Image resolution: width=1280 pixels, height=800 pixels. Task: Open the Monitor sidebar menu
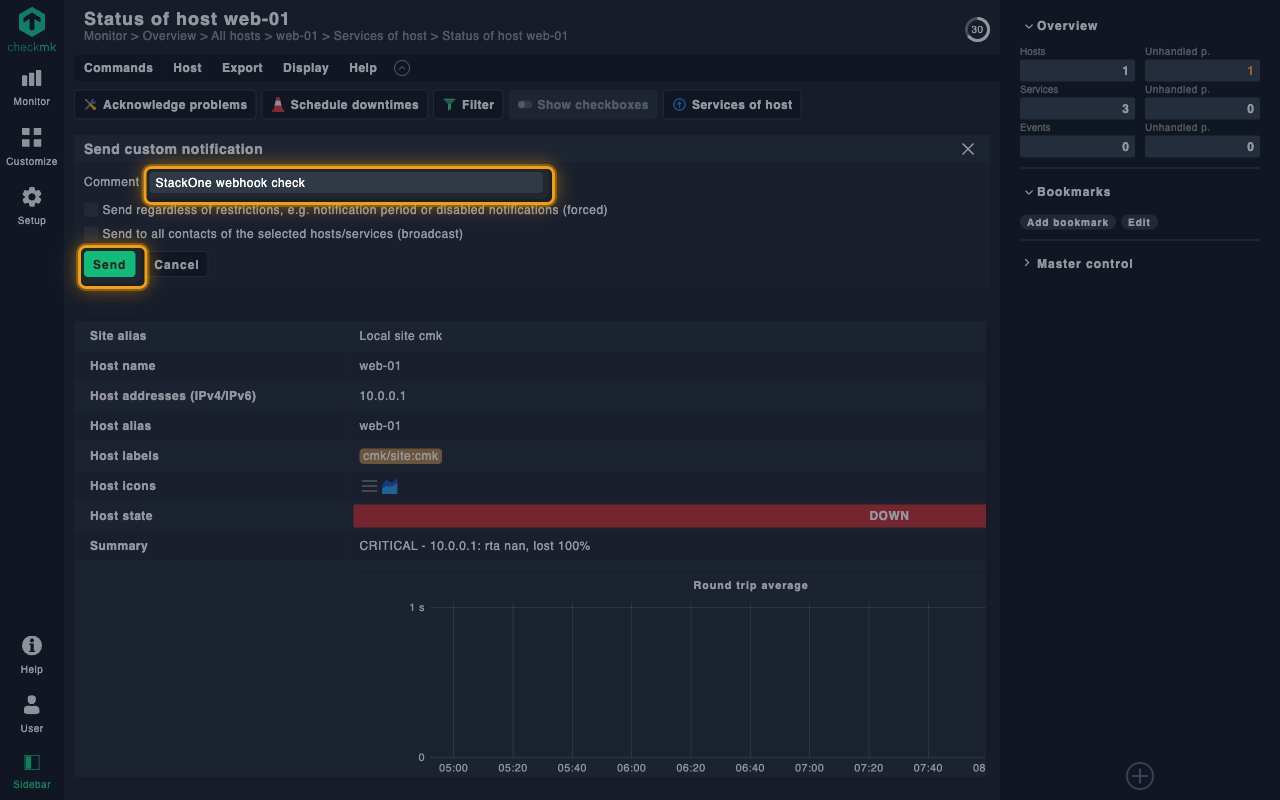click(32, 87)
